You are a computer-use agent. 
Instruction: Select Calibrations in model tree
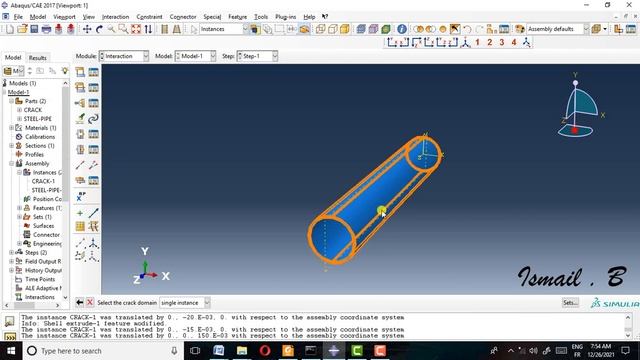(x=40, y=137)
